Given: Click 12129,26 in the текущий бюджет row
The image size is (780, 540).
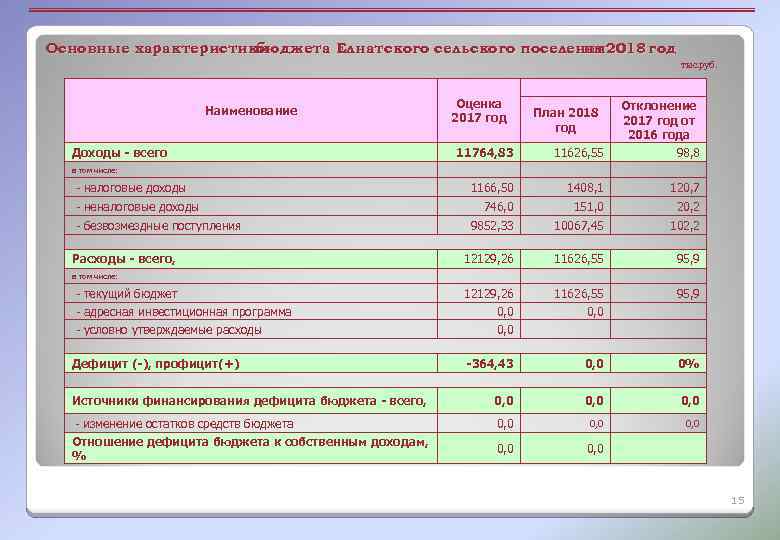Looking at the screenshot, I should pyautogui.click(x=488, y=294).
